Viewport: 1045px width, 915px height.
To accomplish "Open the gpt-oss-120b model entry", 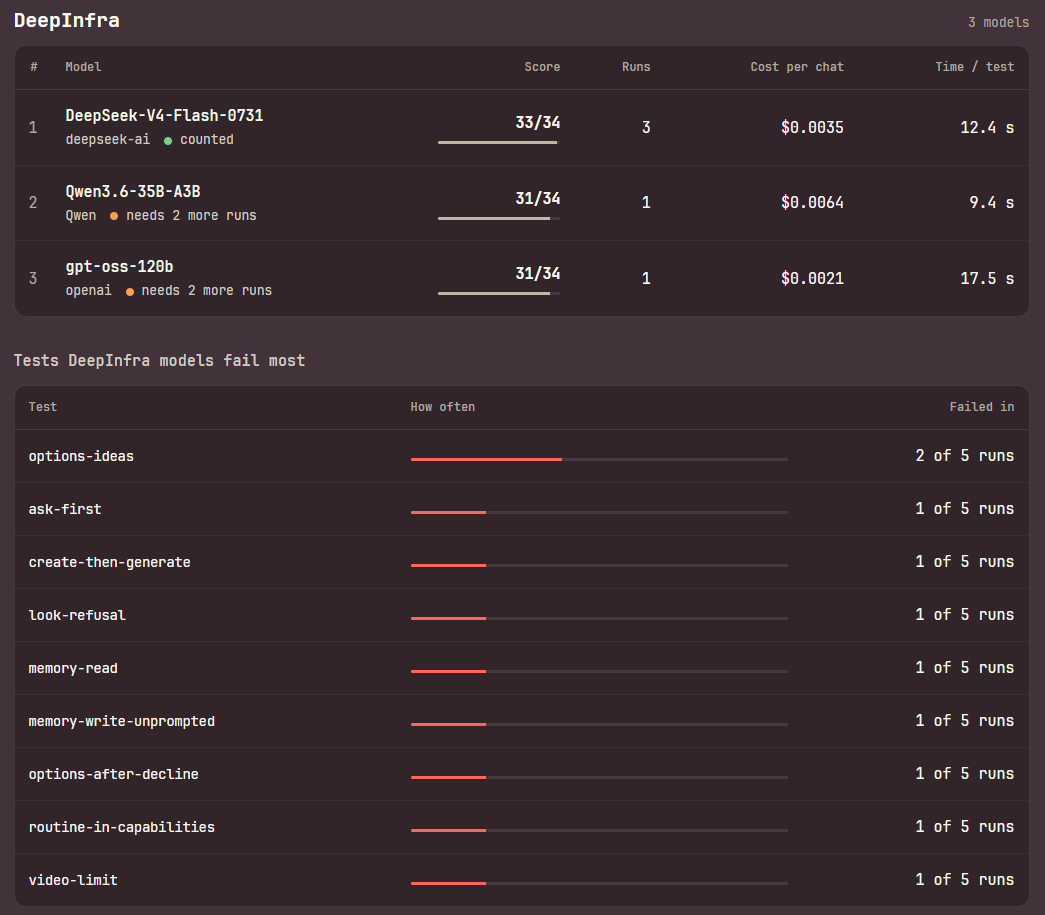I will [522, 278].
